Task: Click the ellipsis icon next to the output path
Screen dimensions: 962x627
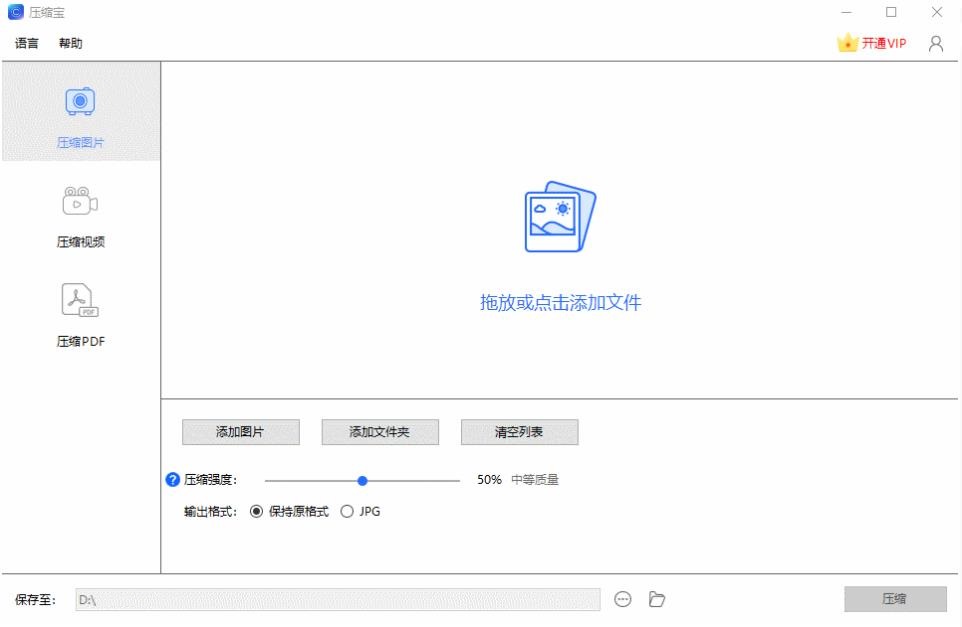Action: pyautogui.click(x=624, y=598)
